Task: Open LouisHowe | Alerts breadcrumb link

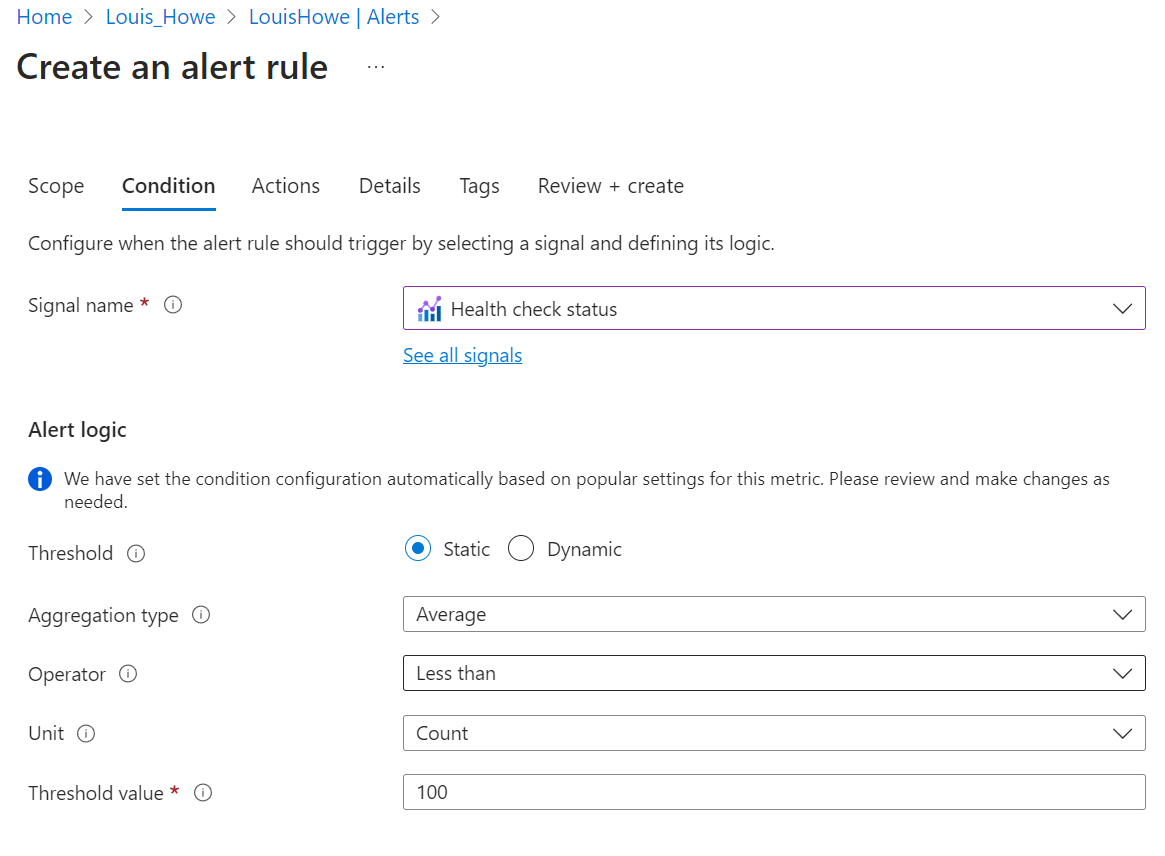Action: click(334, 16)
